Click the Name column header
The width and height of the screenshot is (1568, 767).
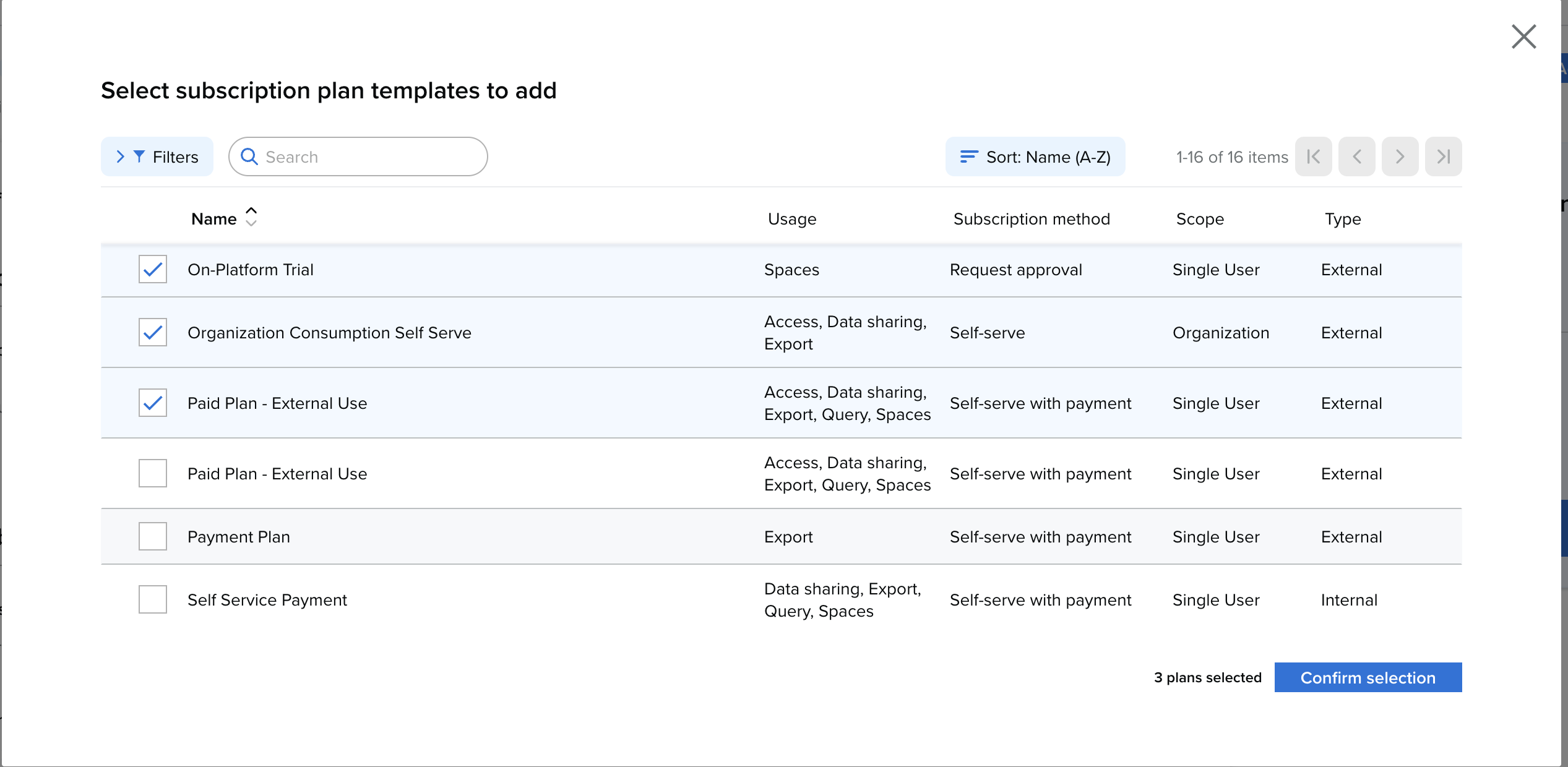213,219
